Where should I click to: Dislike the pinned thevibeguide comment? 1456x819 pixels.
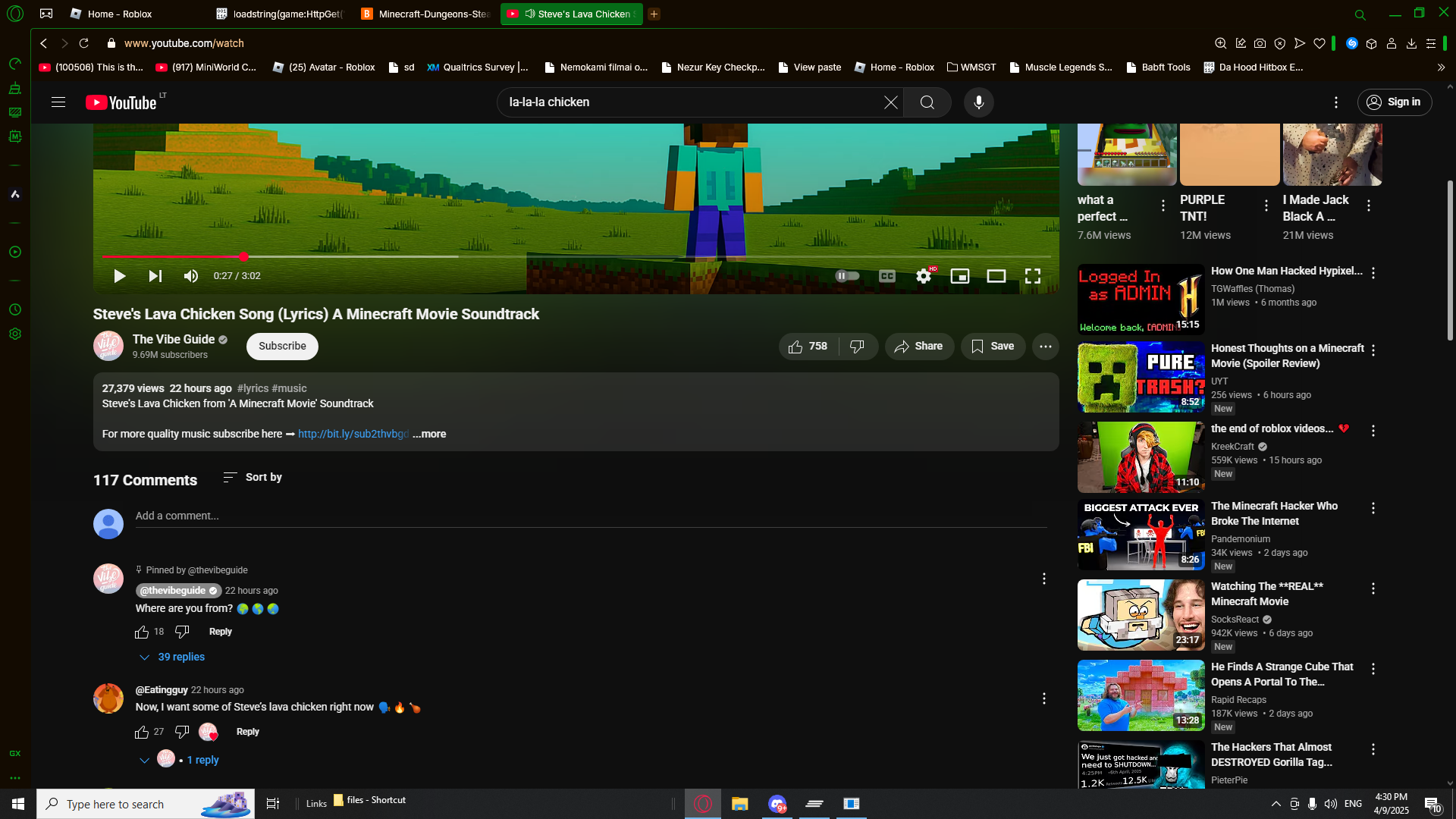(182, 632)
